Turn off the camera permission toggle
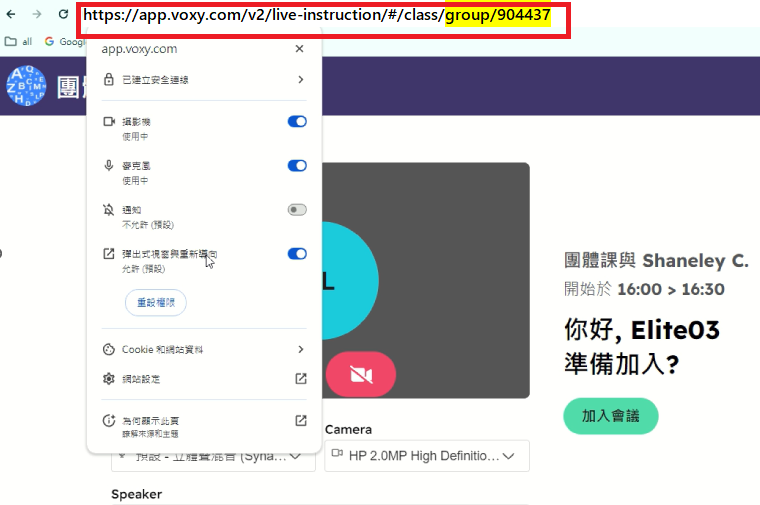760x505 pixels. coord(297,122)
